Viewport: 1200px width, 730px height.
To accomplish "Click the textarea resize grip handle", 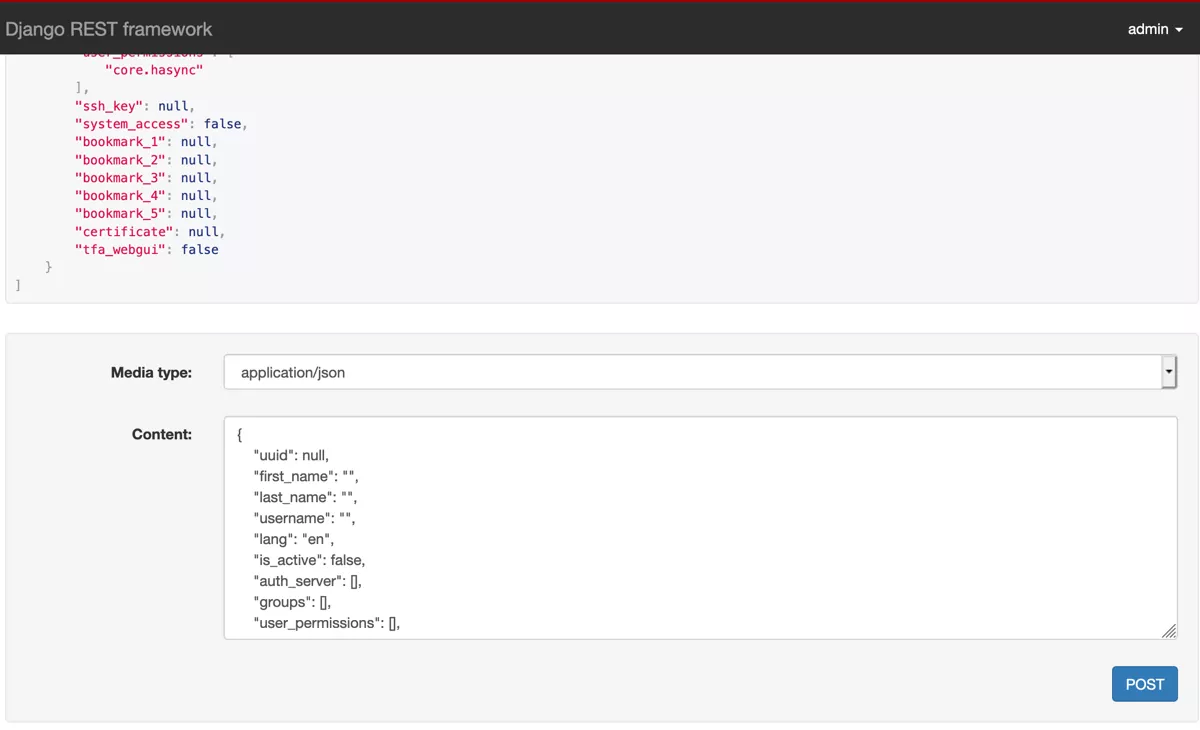I will tap(1169, 631).
